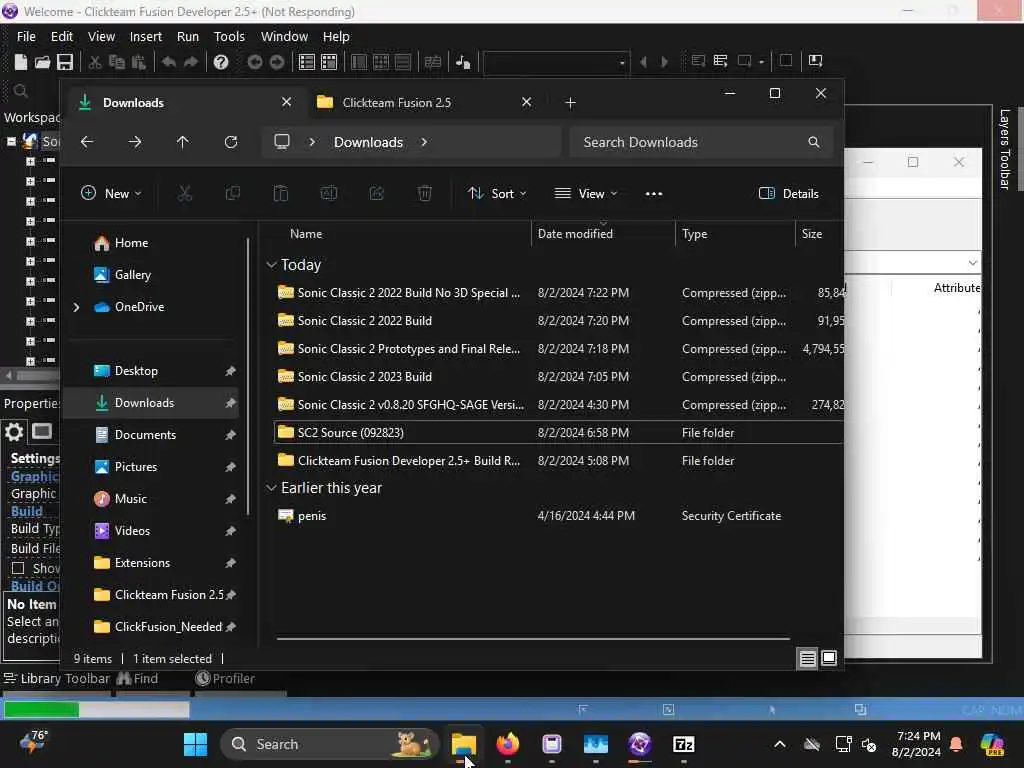
Task: Click the Delete trash icon in Explorer toolbar
Action: [424, 193]
